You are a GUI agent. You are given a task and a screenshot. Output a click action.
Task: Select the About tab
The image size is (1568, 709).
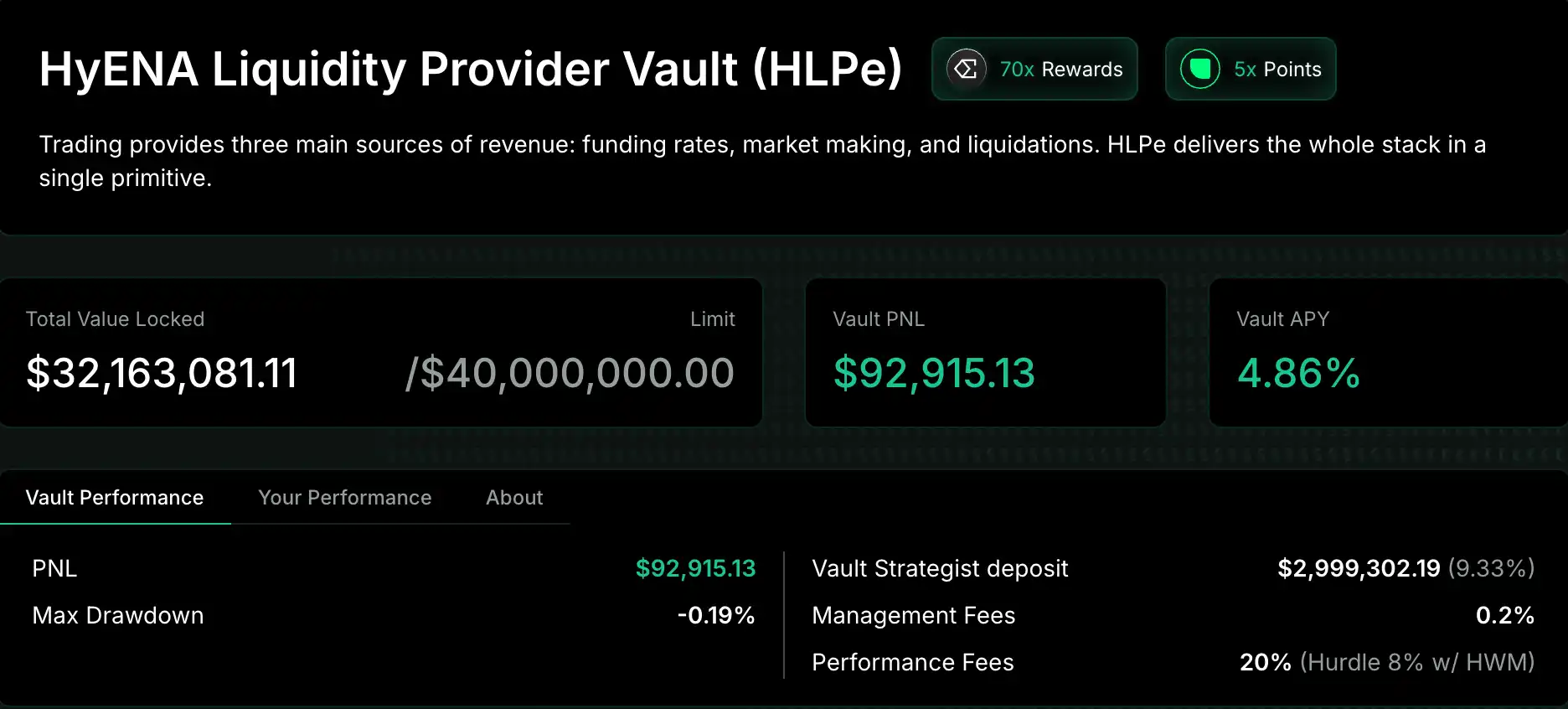tap(514, 498)
